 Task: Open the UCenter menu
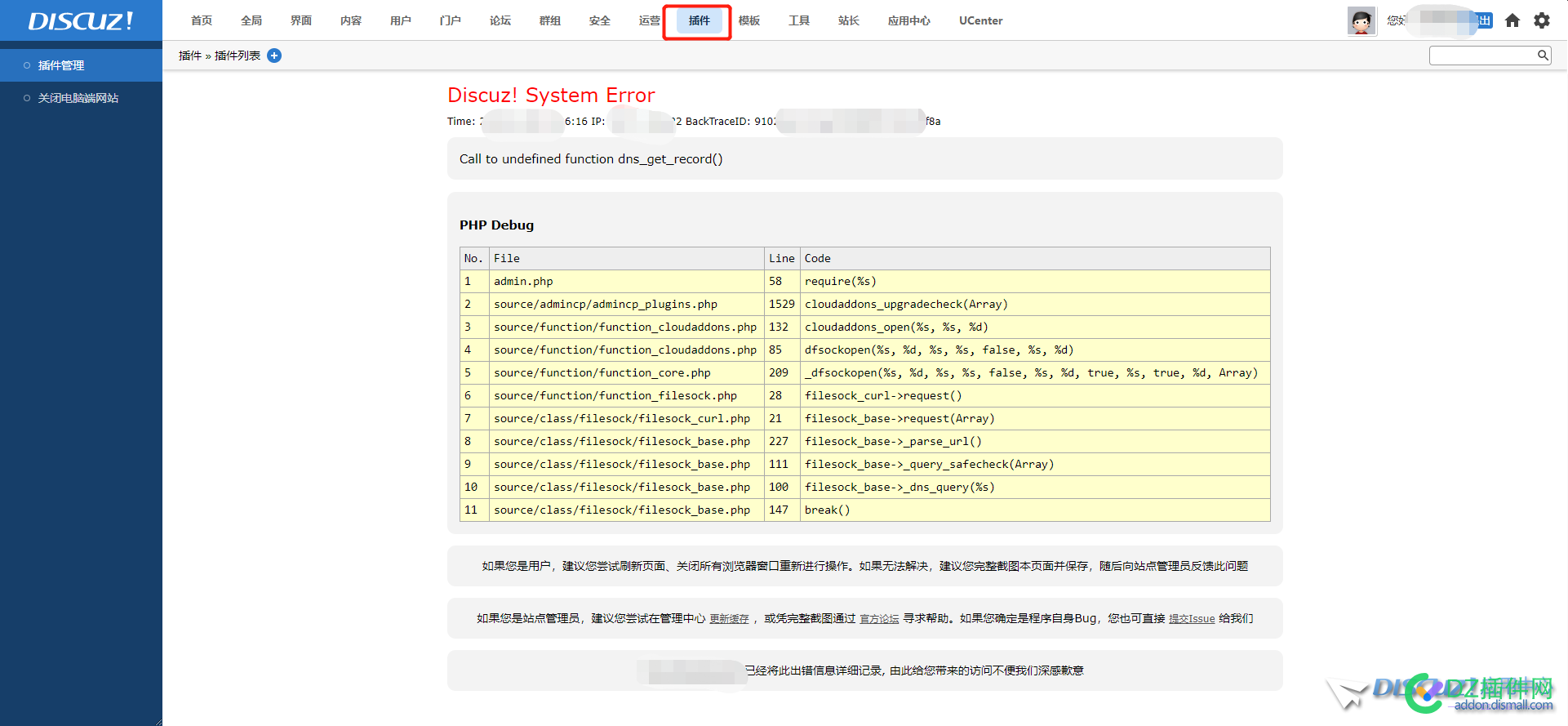(981, 20)
